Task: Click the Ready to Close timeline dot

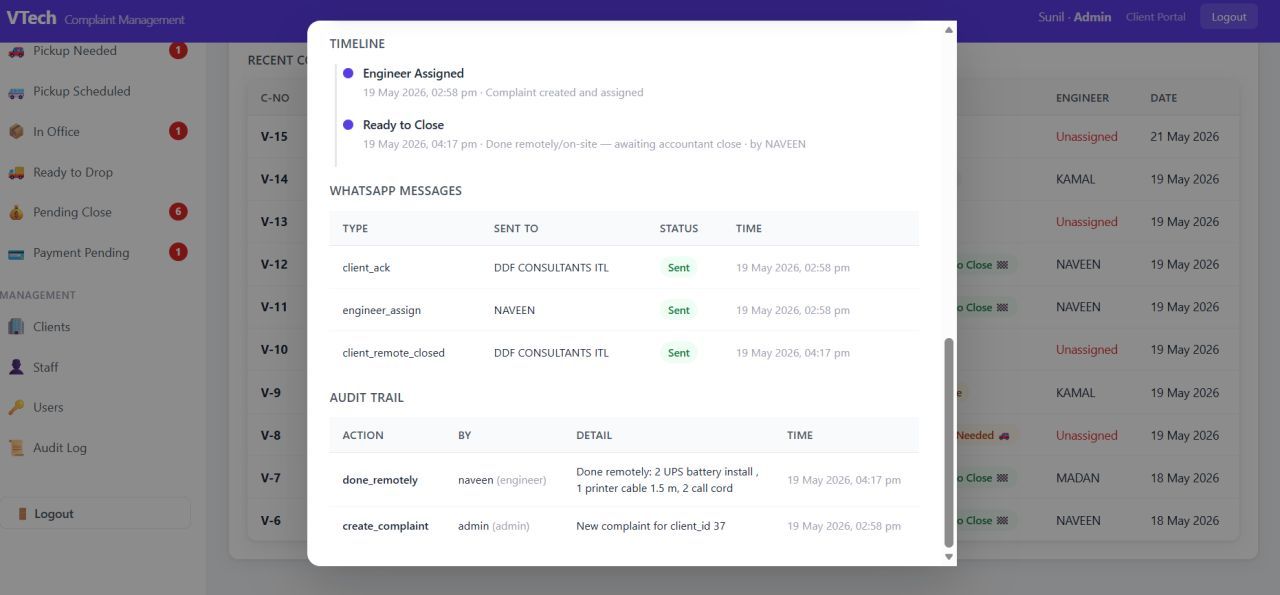Action: tap(348, 125)
